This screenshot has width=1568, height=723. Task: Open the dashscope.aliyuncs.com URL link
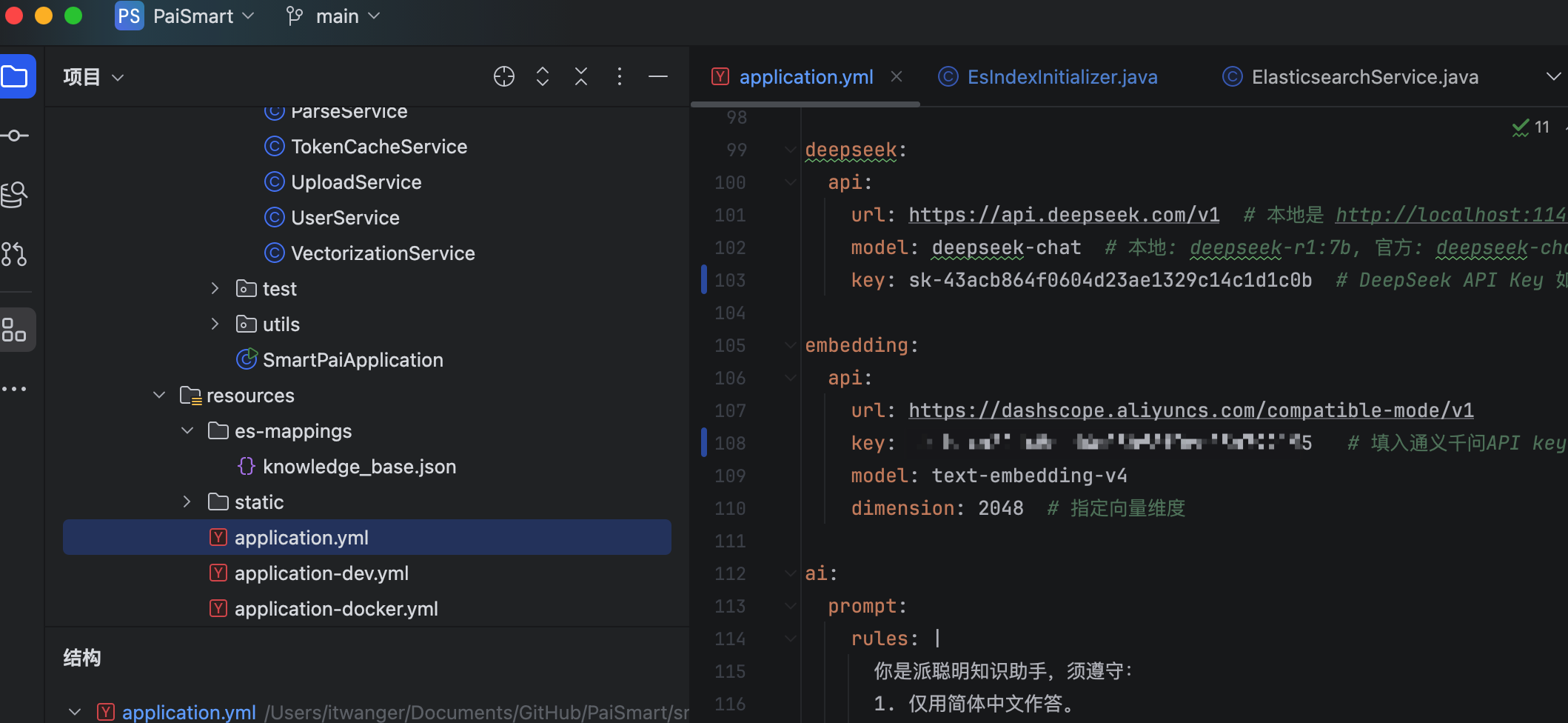[1190, 410]
